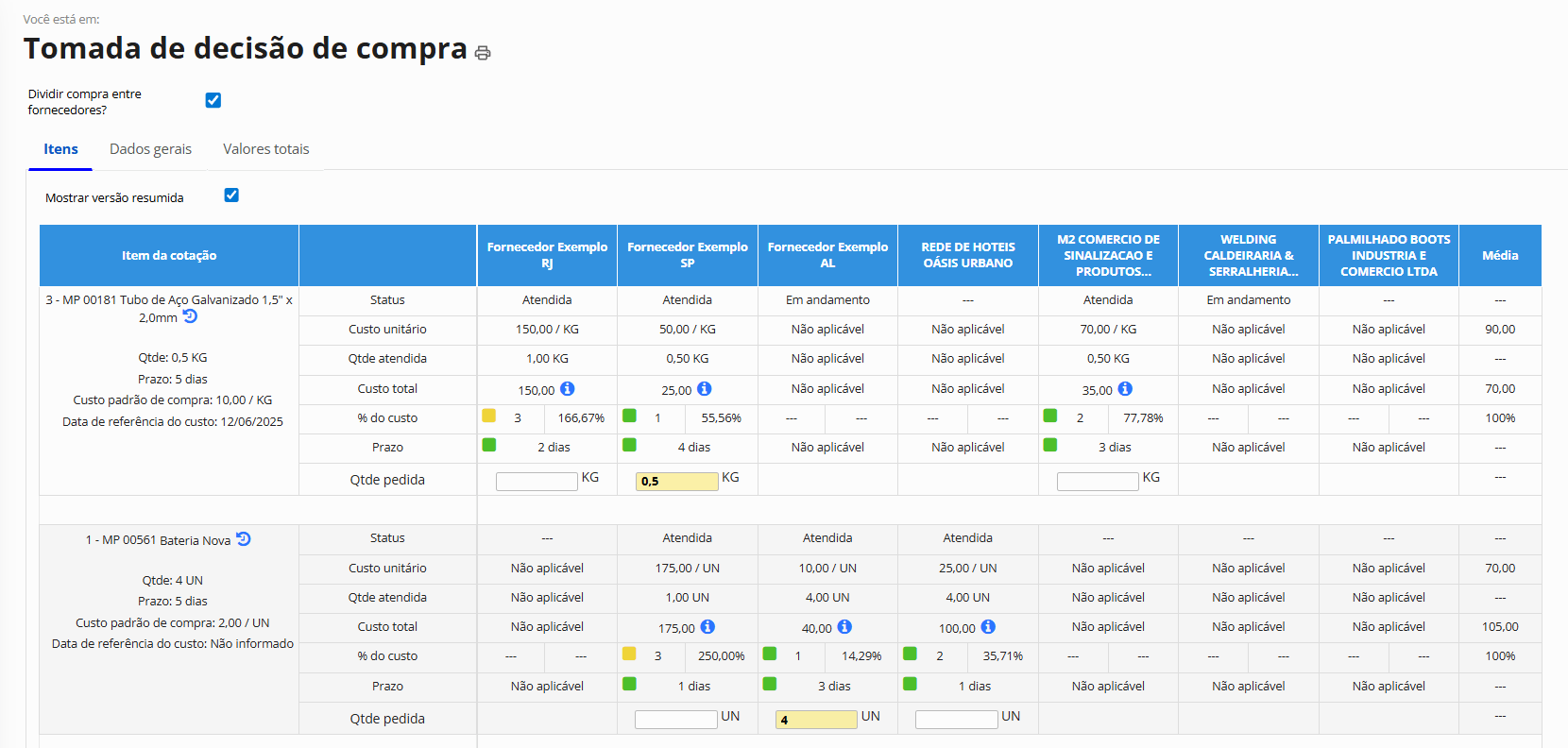Open history icon for Tubo de Aço Galvanizado
This screenshot has height=748, width=1568.
(190, 316)
